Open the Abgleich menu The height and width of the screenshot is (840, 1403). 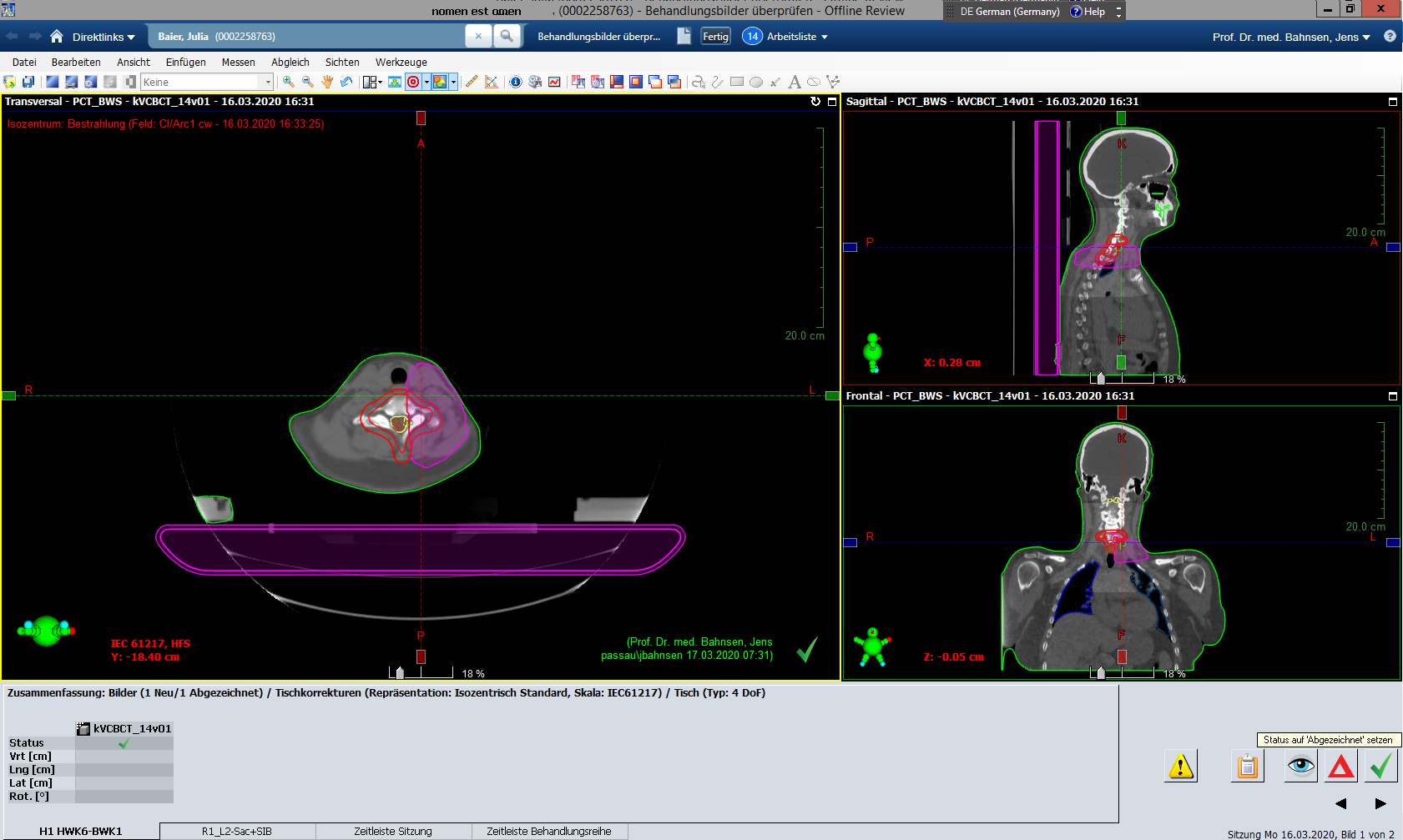(x=290, y=63)
